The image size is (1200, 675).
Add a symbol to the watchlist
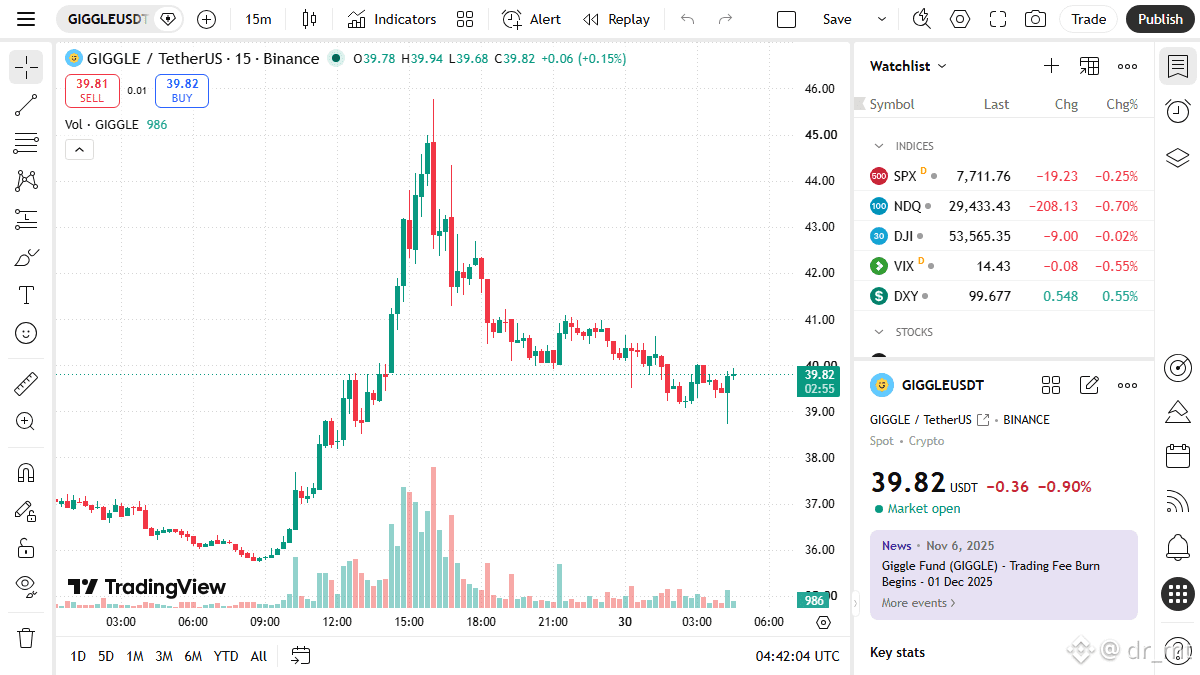pos(1051,66)
